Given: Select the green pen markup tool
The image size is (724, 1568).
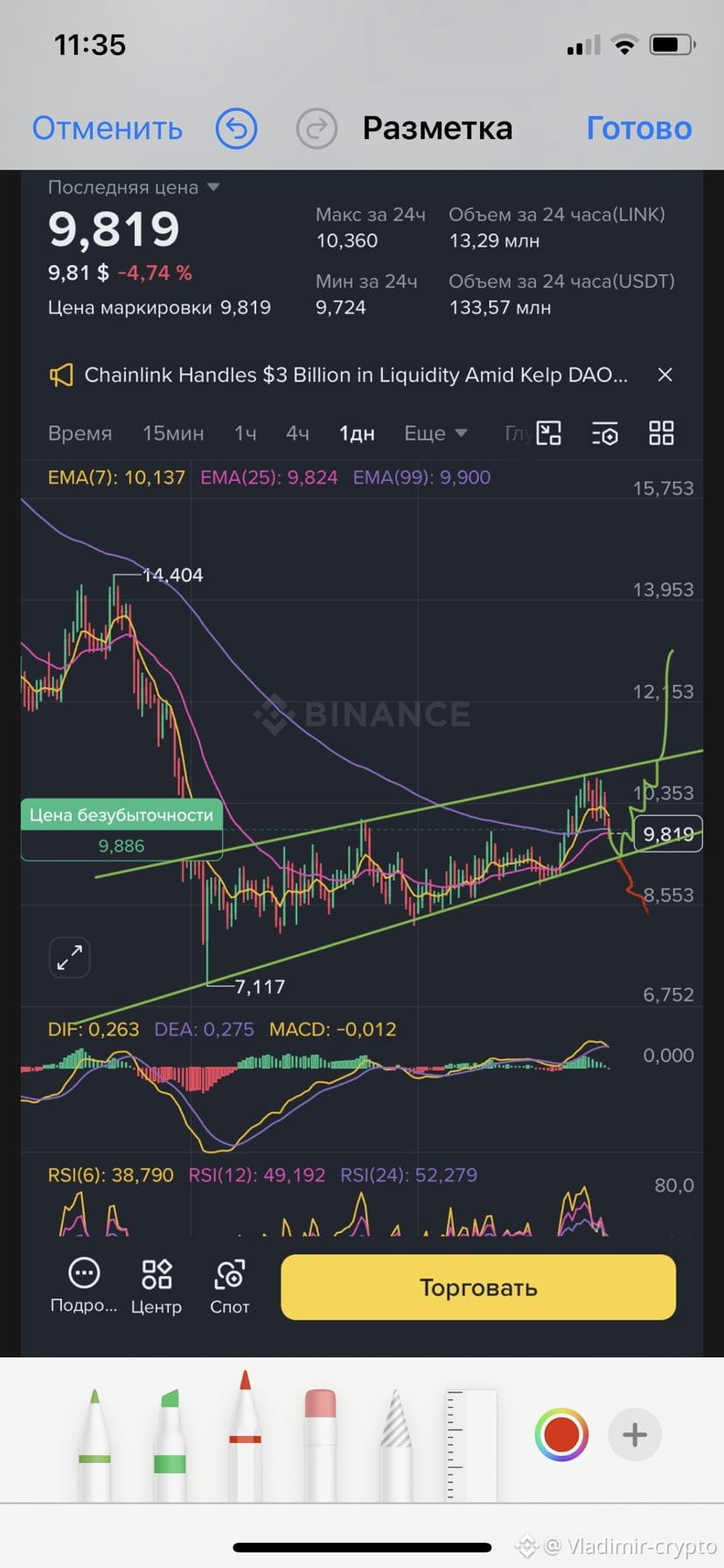Looking at the screenshot, I should click(x=94, y=1445).
